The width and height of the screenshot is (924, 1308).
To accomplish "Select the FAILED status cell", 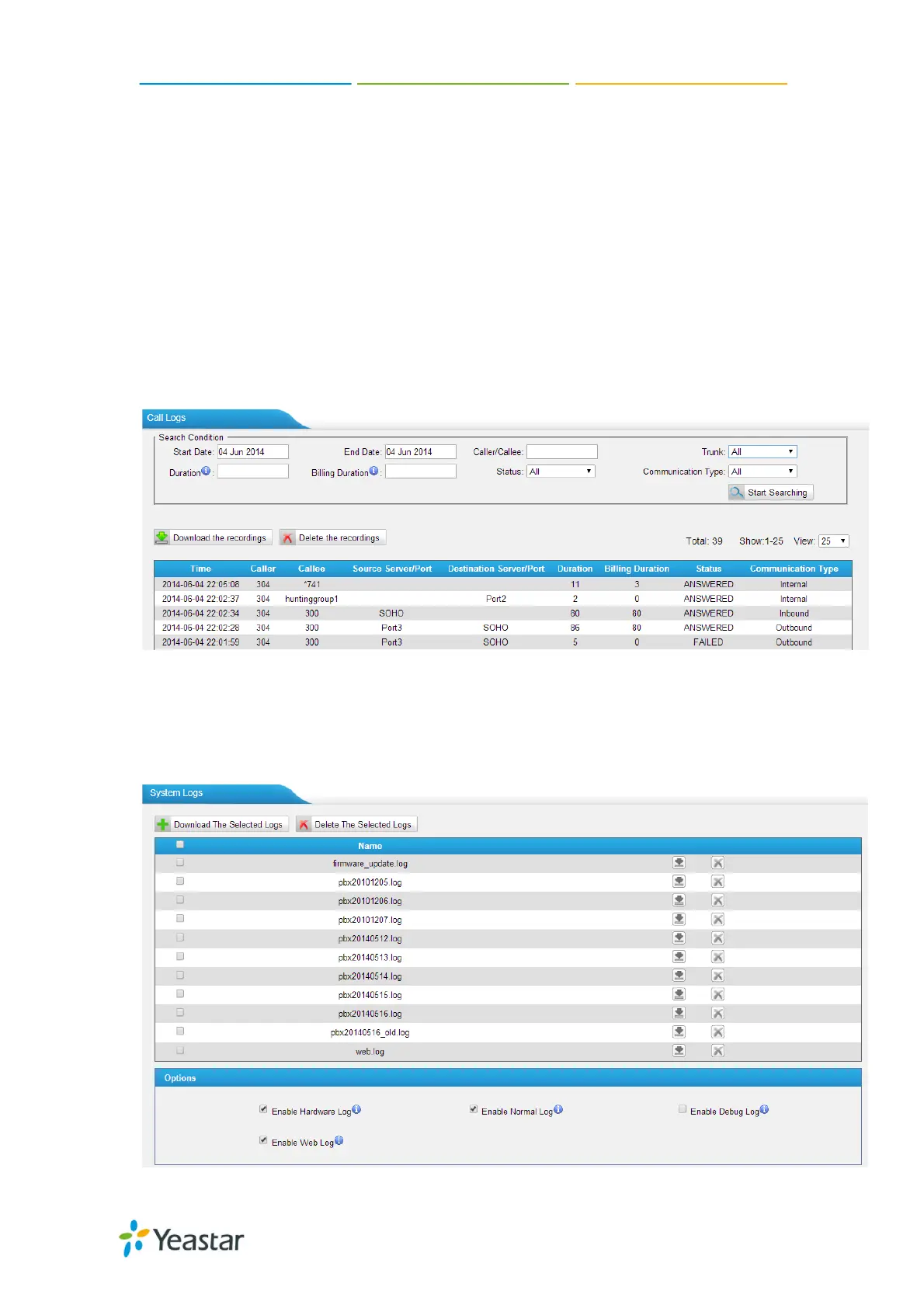I will tap(708, 642).
